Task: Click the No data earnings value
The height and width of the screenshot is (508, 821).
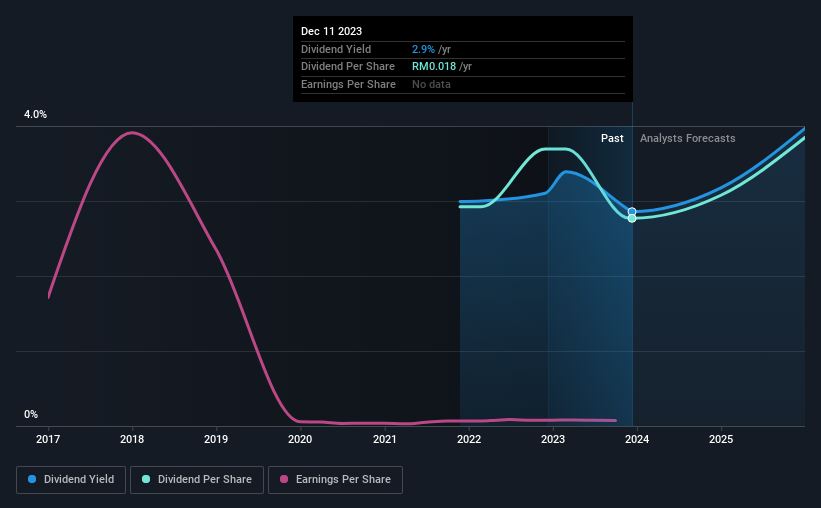Action: 431,84
